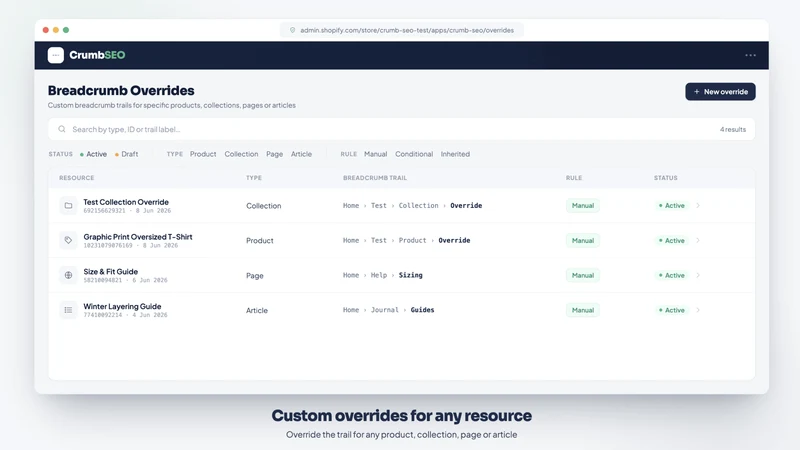Focus the search by type field
Screen dimensions: 800x450
point(402,129)
